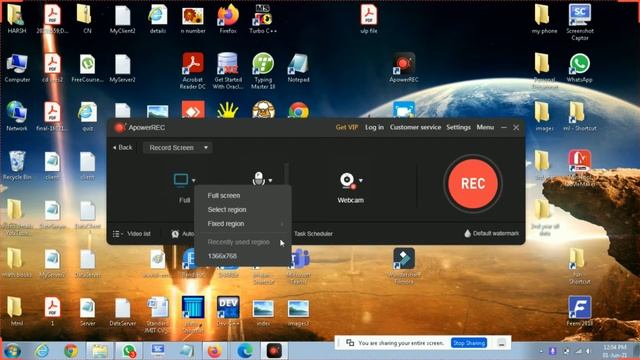Open Microsoft Edge from taskbar
Image resolution: width=640 pixels, height=360 pixels.
[244, 351]
